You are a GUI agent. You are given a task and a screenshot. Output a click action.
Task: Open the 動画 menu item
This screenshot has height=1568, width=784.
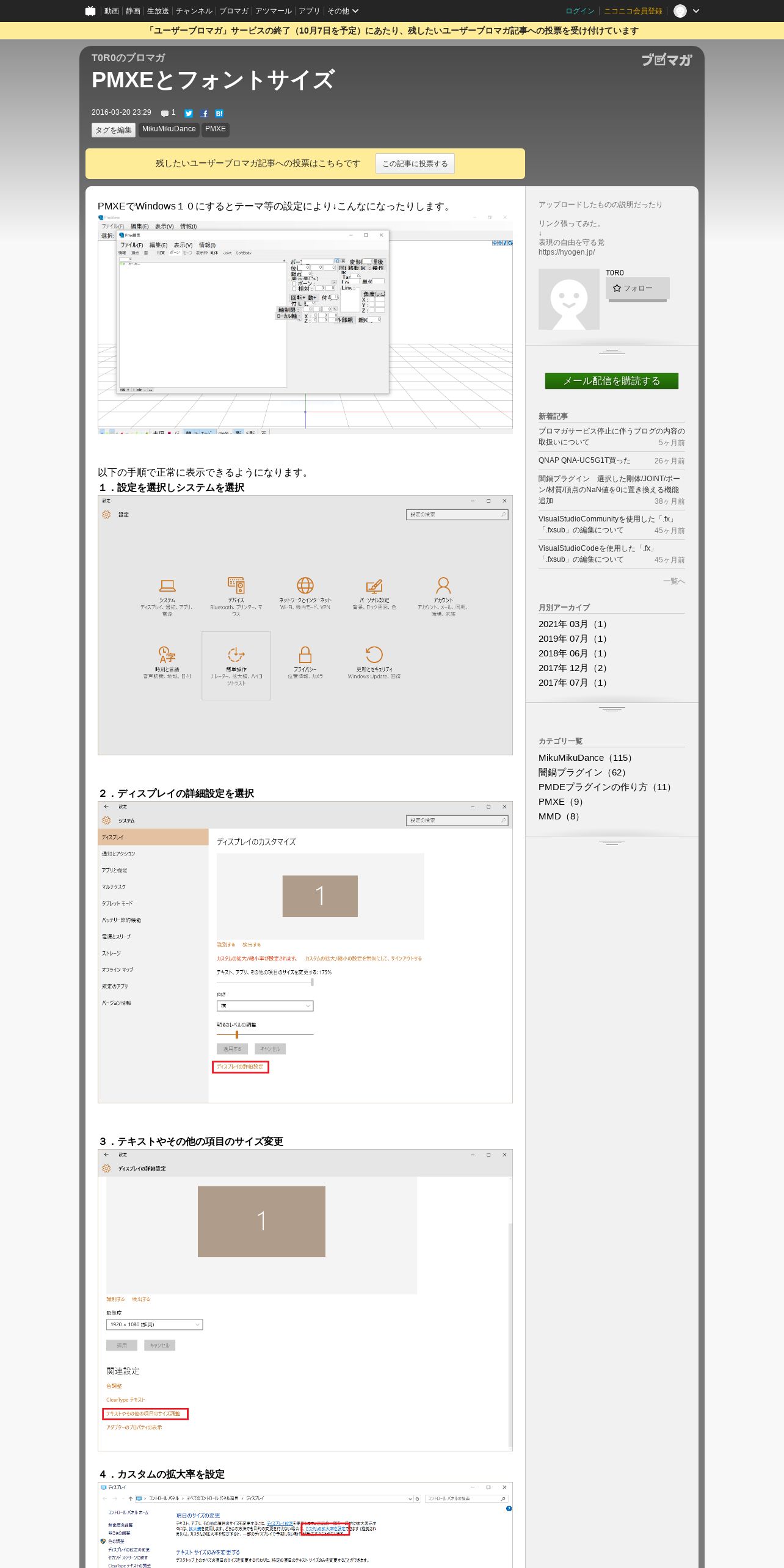click(112, 11)
